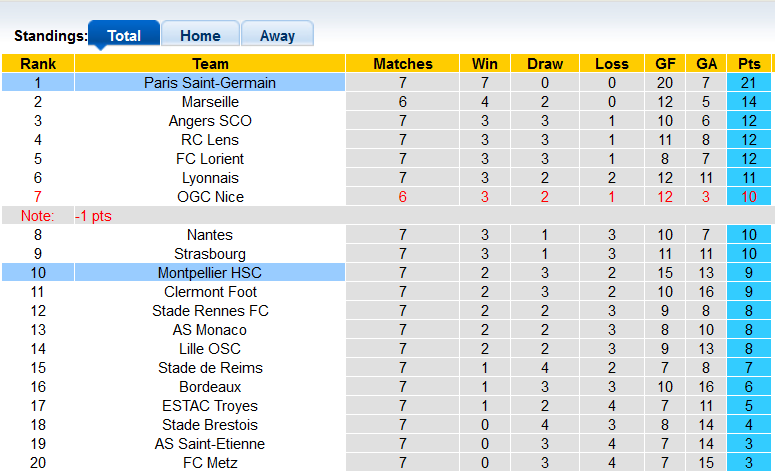Open the Marseille team page
Image resolution: width=775 pixels, height=472 pixels.
coord(210,102)
